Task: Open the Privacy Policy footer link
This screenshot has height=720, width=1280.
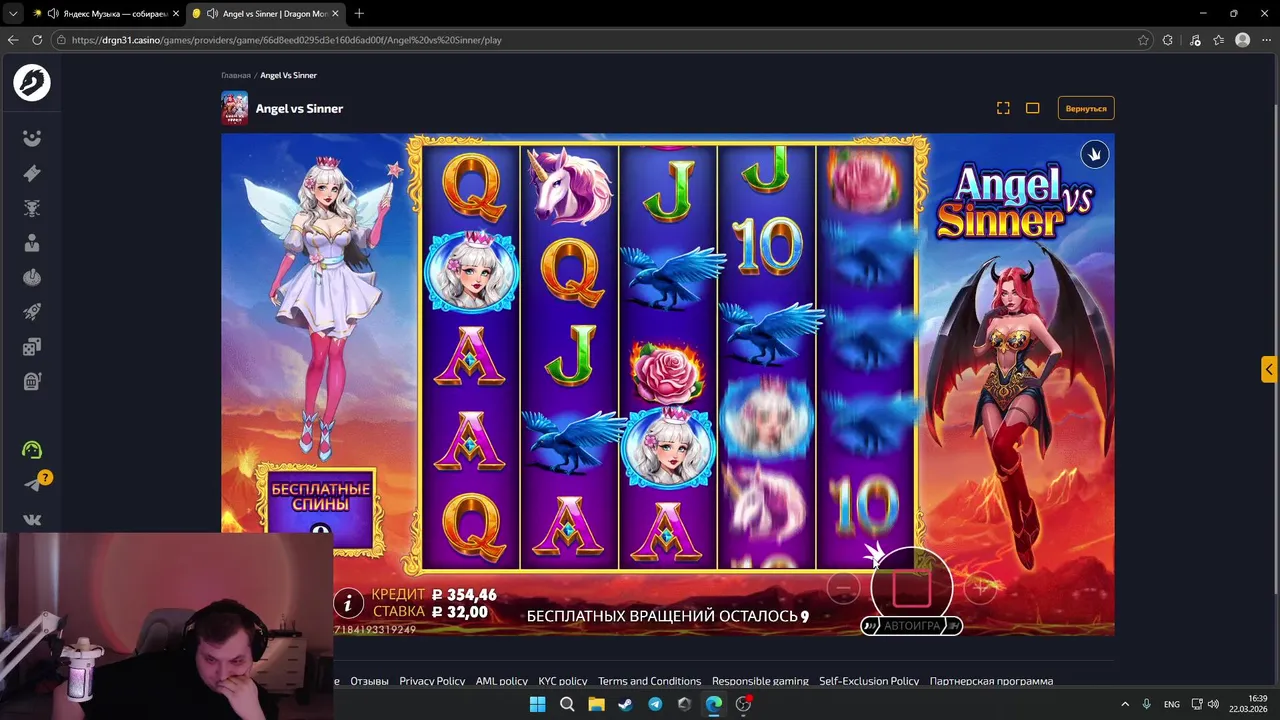Action: click(432, 681)
